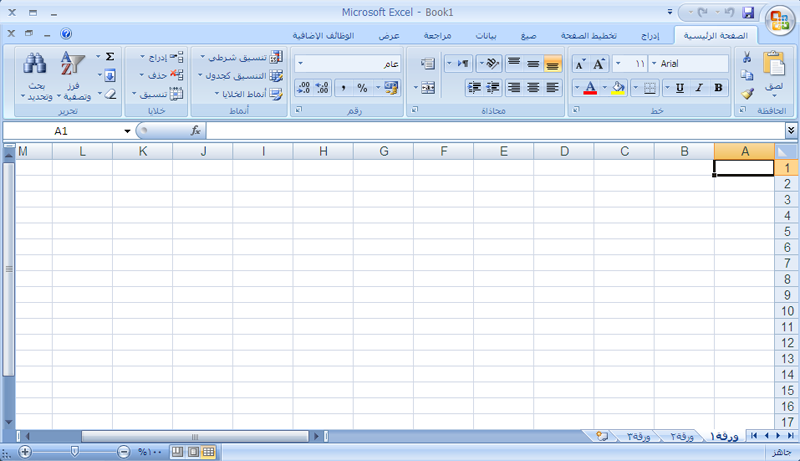800x461 pixels.
Task: Expand the formula bar chevron
Action: [791, 131]
